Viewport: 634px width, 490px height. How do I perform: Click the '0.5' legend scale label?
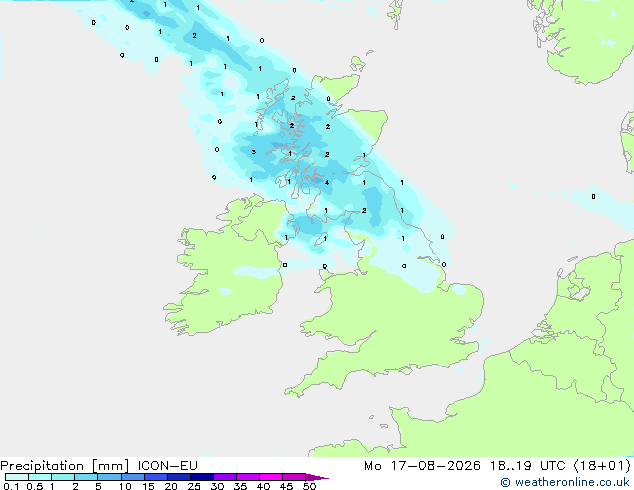tap(34, 486)
